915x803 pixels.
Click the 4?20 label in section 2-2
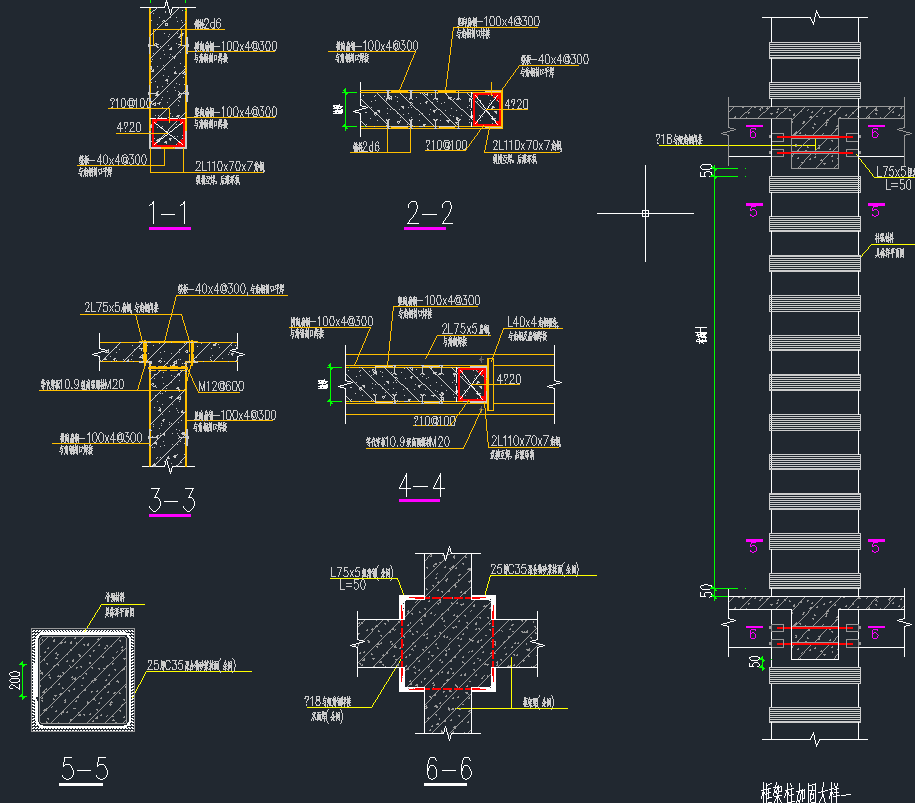point(516,104)
